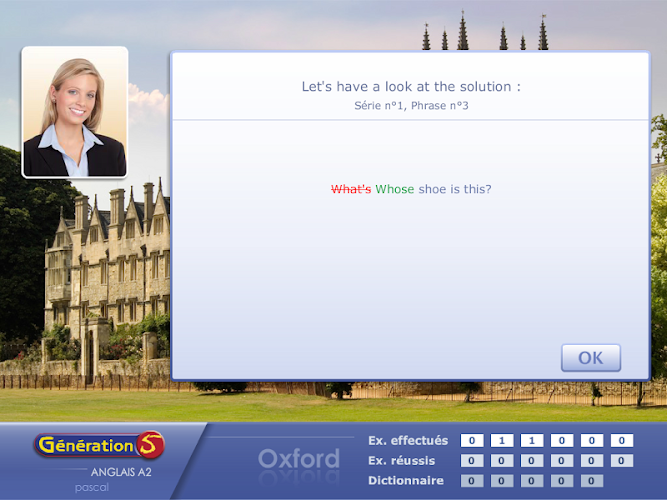Click the OK button
667x500 pixels.
591,358
